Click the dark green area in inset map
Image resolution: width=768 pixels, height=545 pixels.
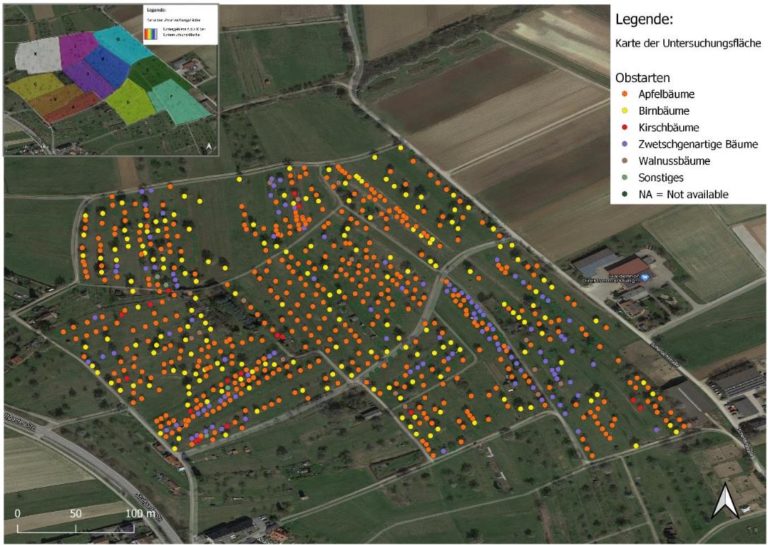156,73
